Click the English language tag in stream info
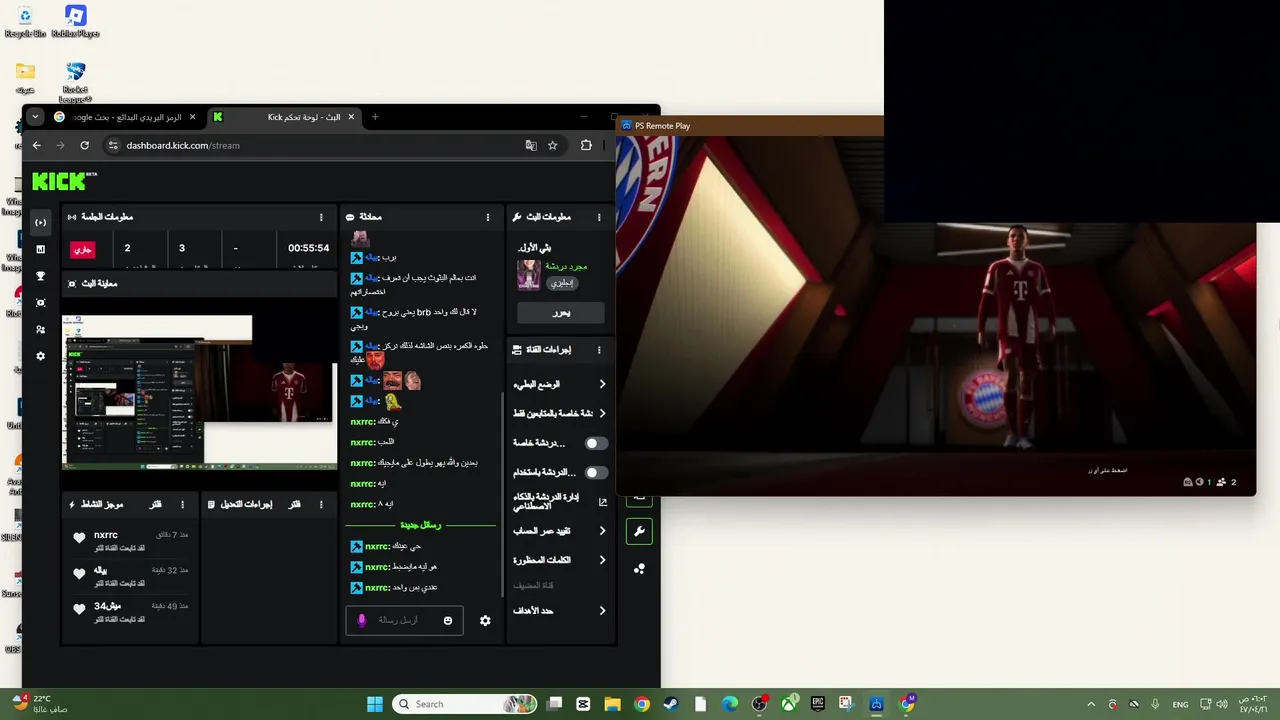 (562, 283)
